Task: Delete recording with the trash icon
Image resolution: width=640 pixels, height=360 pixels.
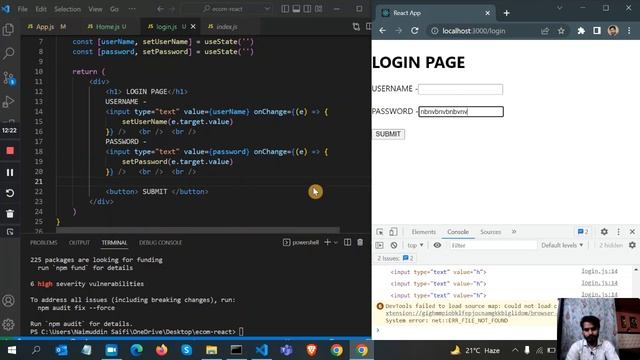Action: pos(10,213)
